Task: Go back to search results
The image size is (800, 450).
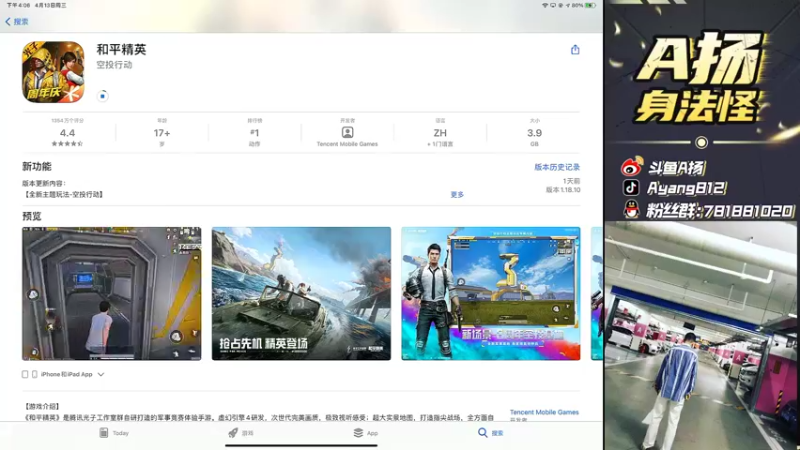Action: tap(16, 21)
